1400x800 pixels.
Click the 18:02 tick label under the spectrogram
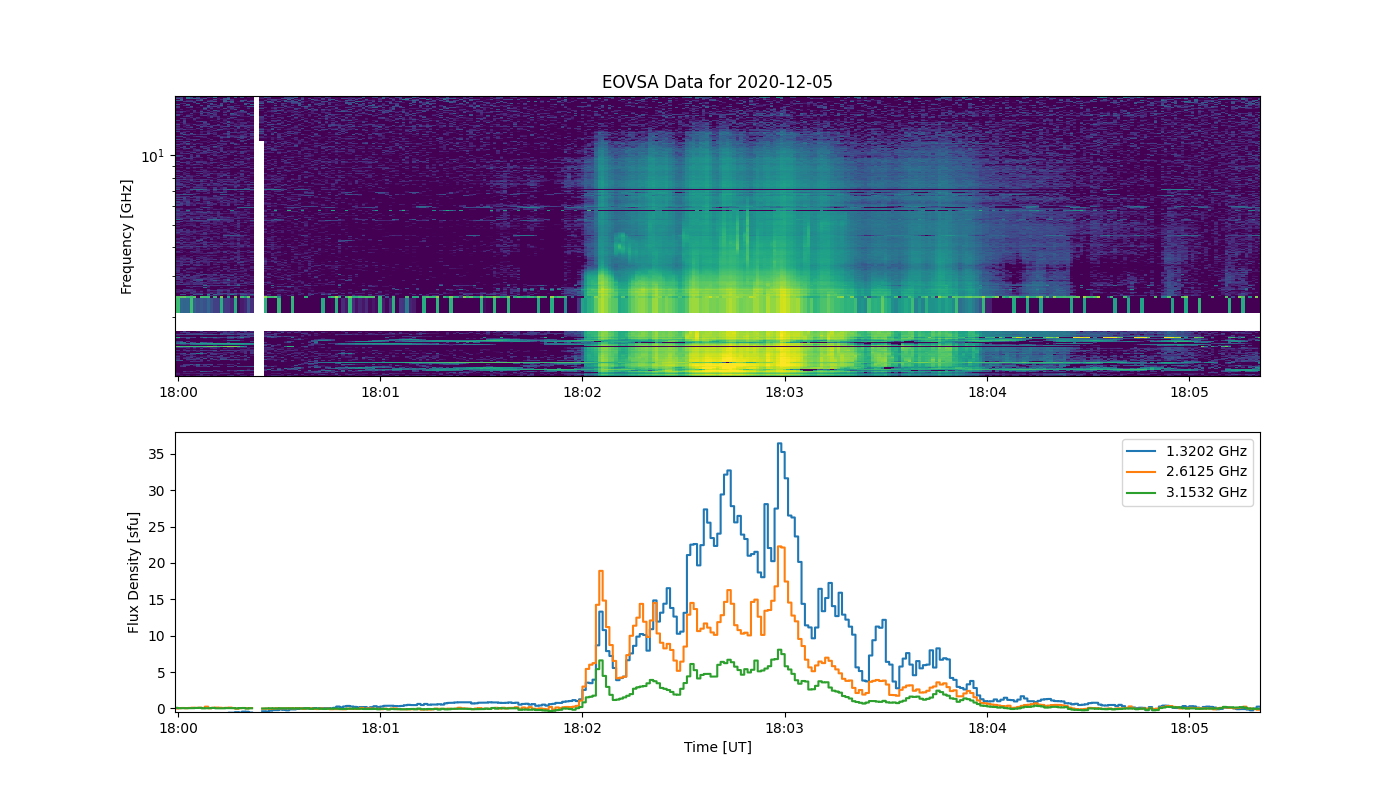[582, 392]
